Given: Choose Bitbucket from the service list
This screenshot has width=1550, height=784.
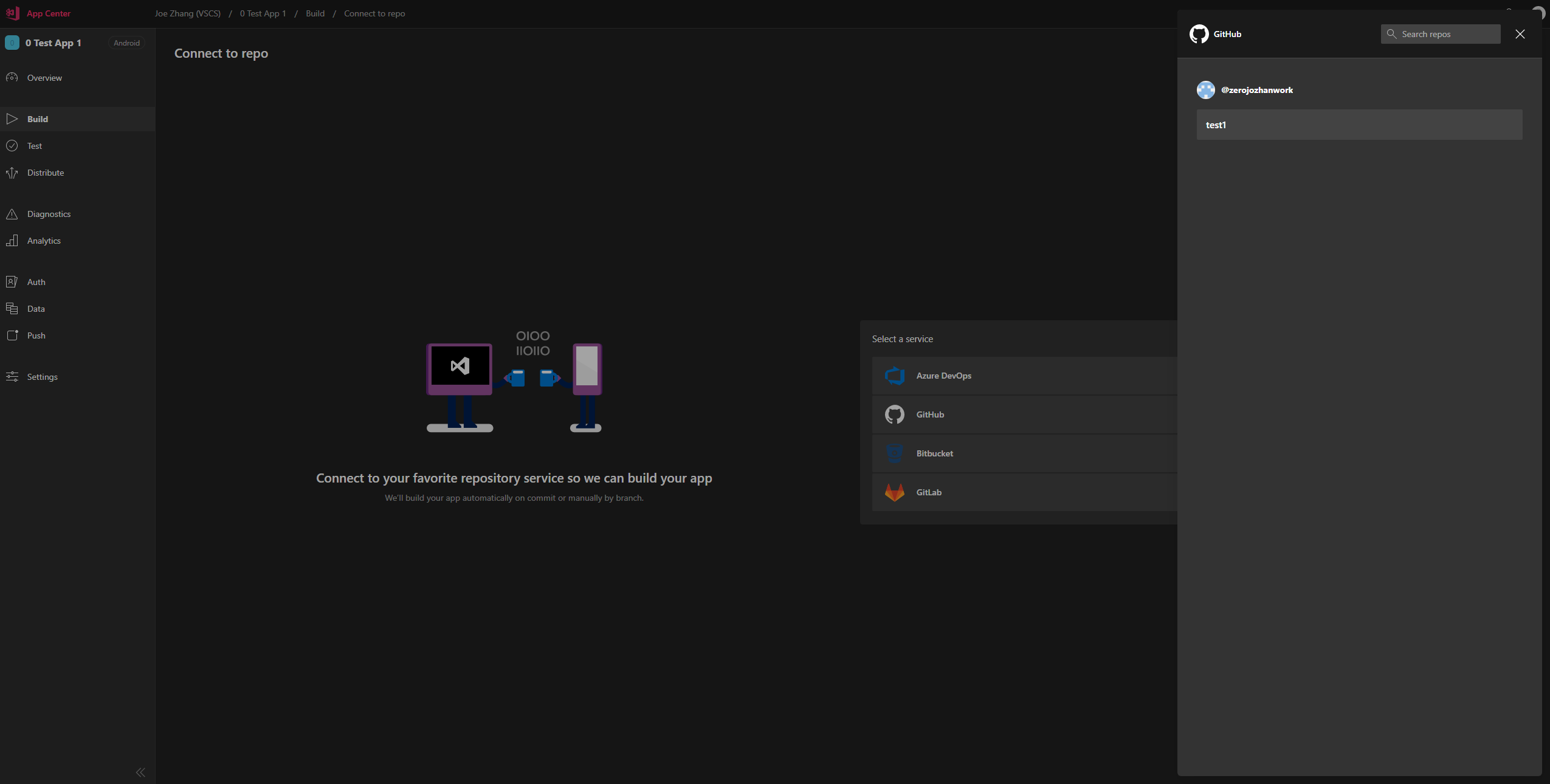Looking at the screenshot, I should pos(934,453).
